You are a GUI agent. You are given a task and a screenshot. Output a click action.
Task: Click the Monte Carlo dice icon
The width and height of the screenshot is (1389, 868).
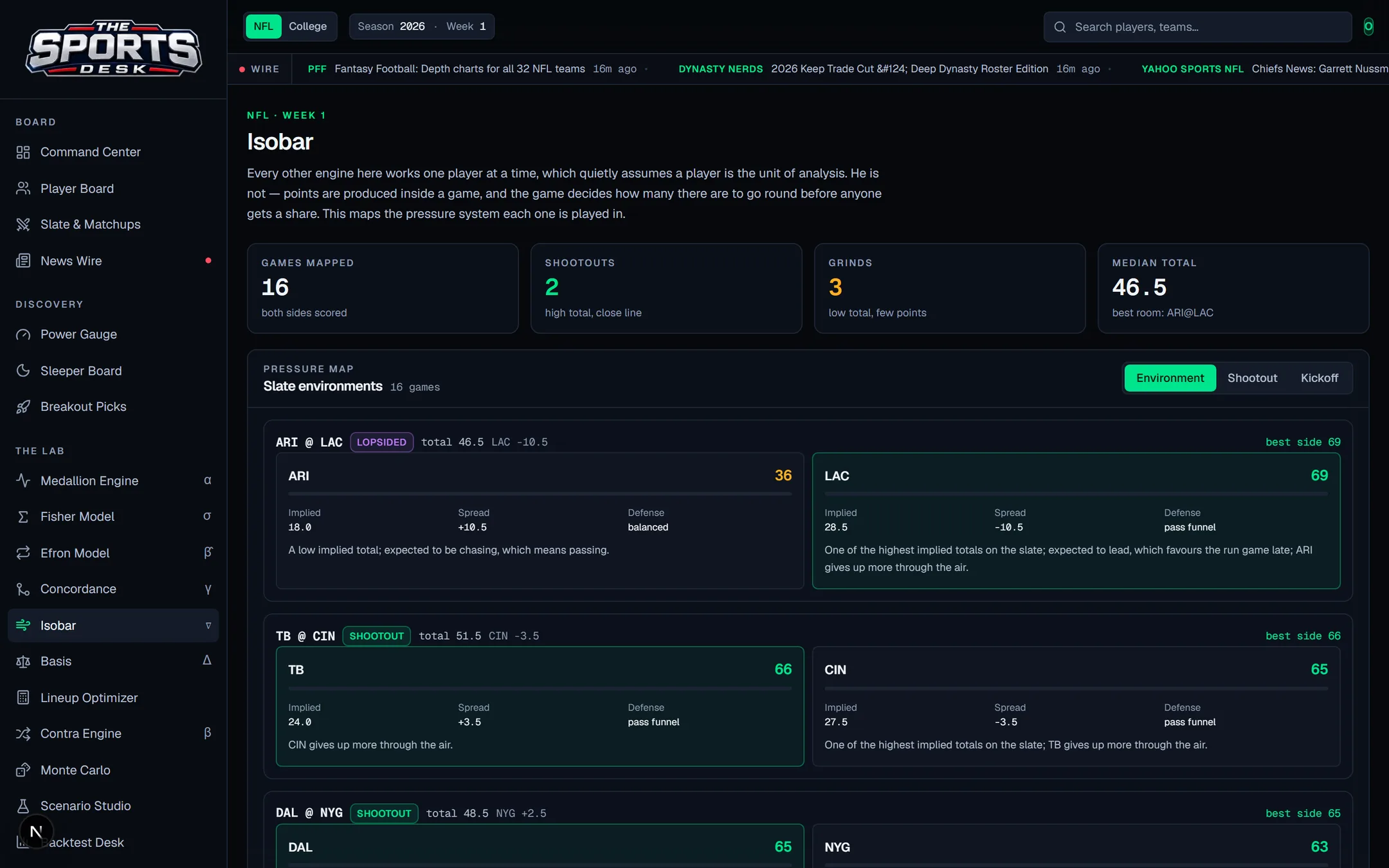point(23,770)
